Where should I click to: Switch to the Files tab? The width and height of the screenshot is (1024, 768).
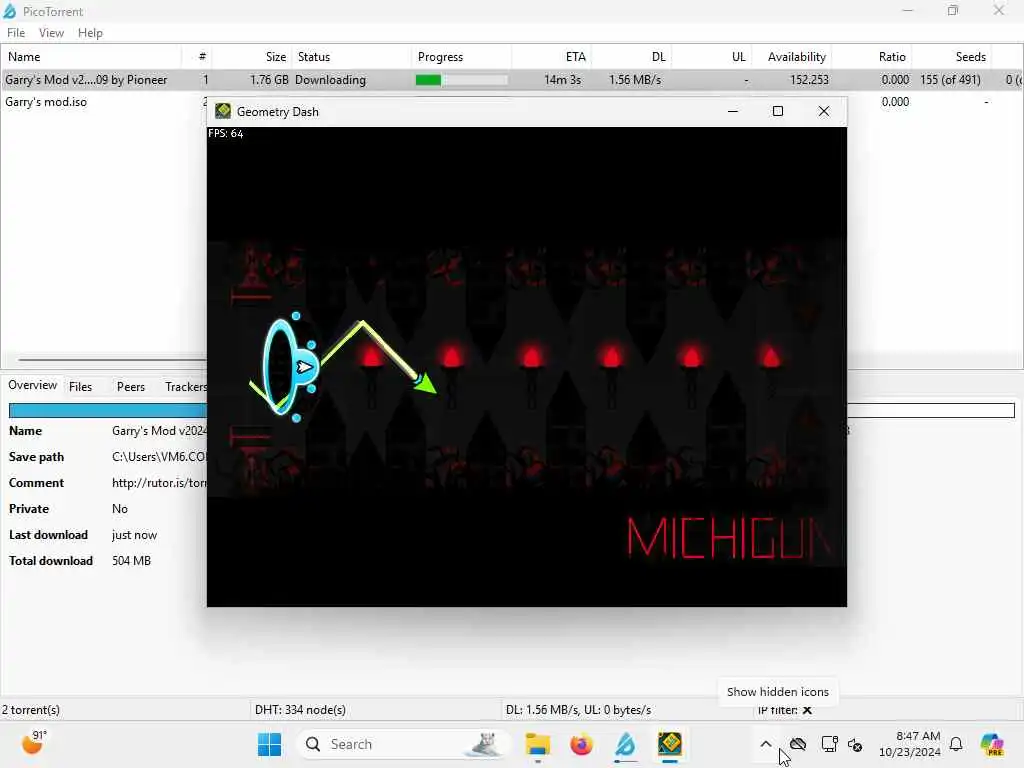tap(80, 387)
